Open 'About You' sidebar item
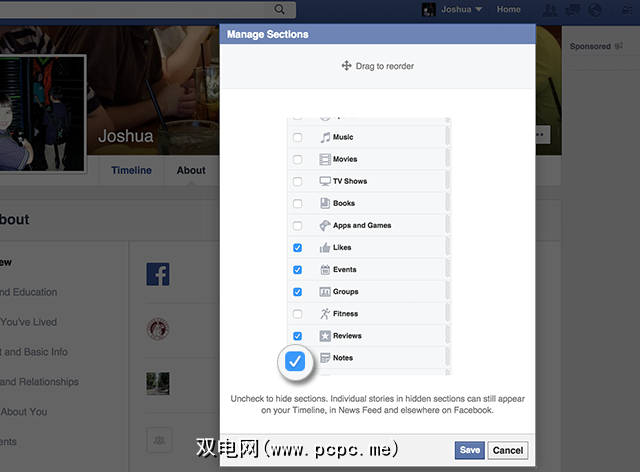Screen dimensions: 640x472 coord(24,412)
